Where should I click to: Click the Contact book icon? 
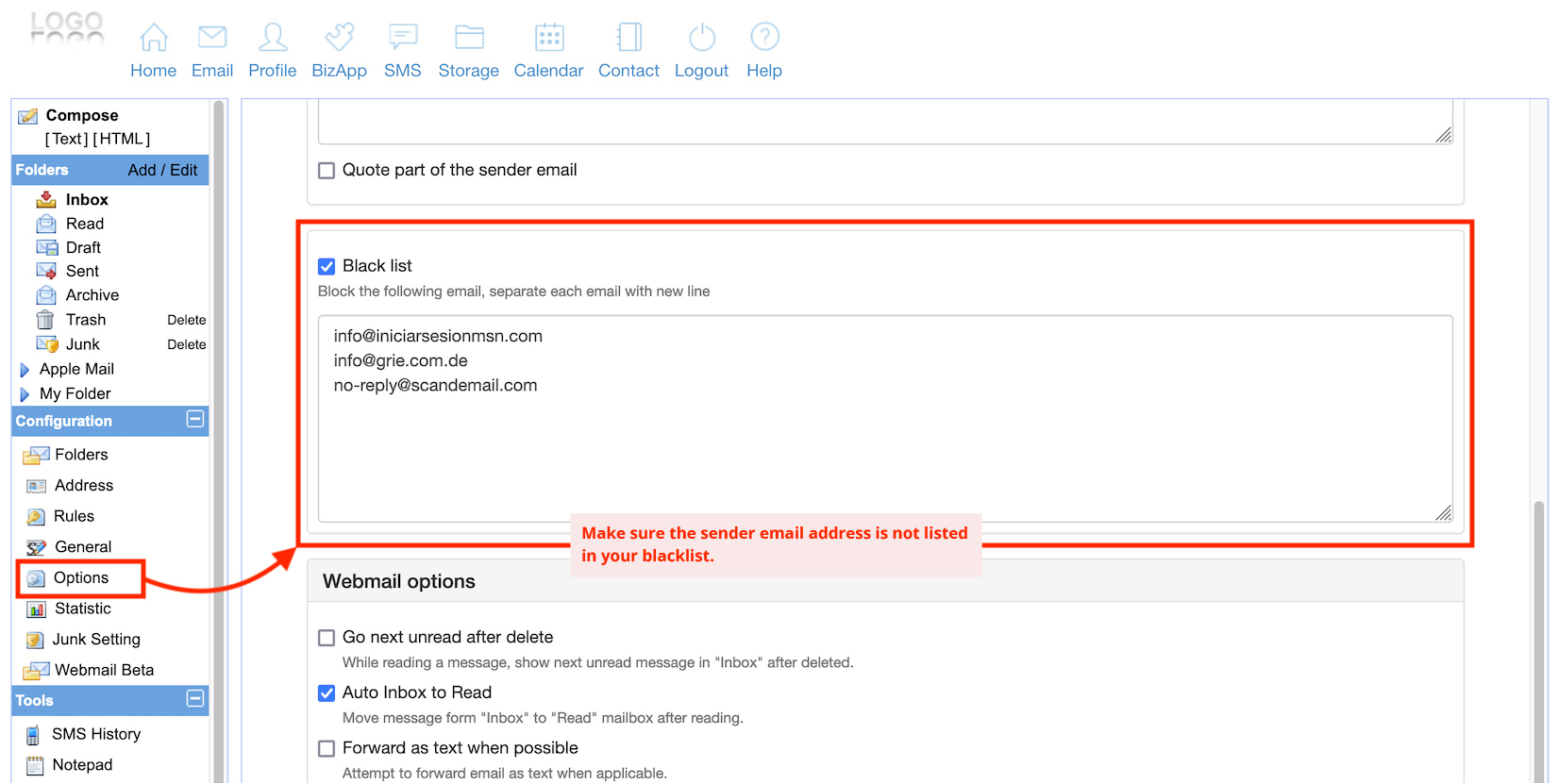[628, 38]
